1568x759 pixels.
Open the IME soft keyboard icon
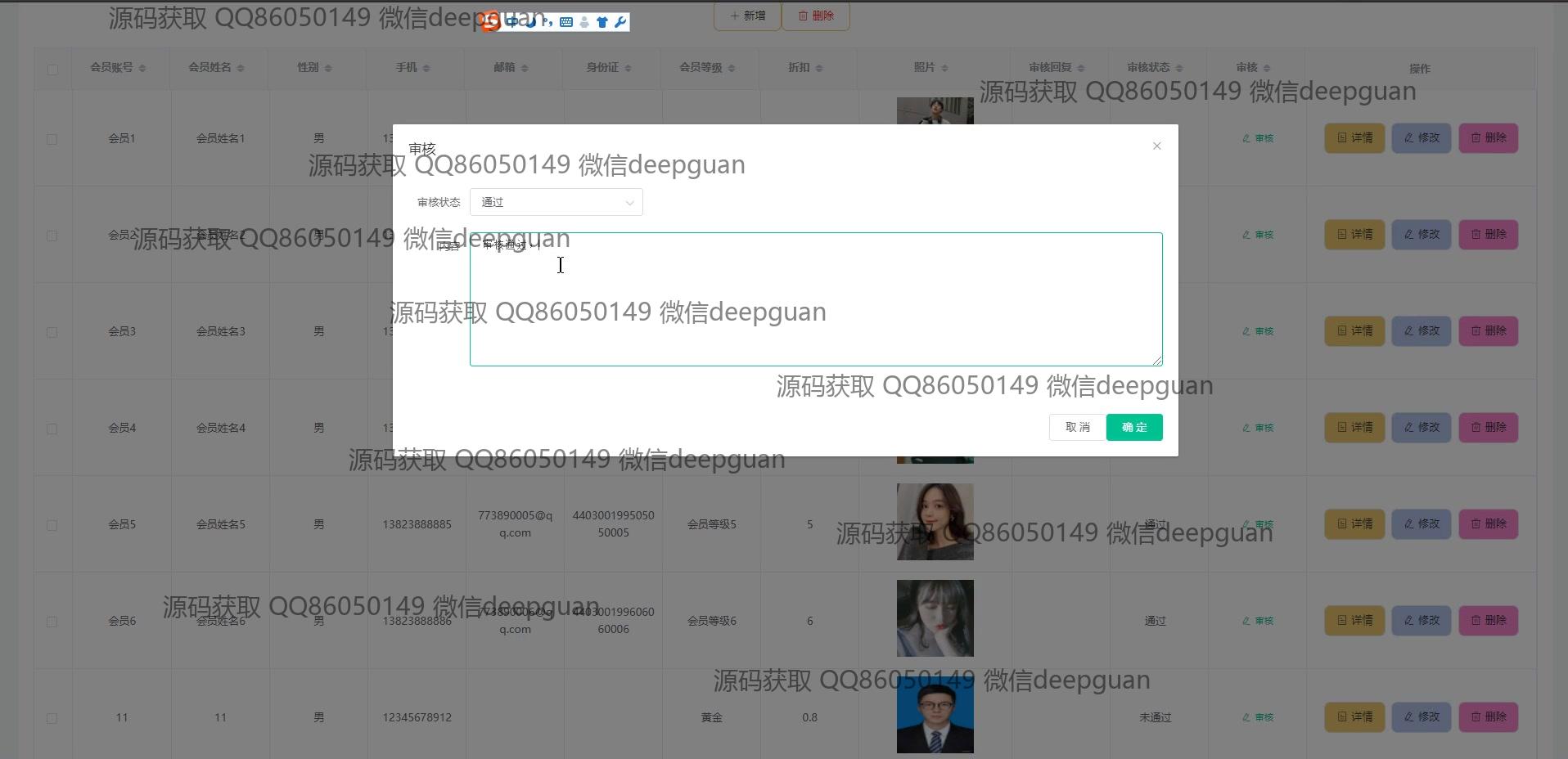click(566, 22)
